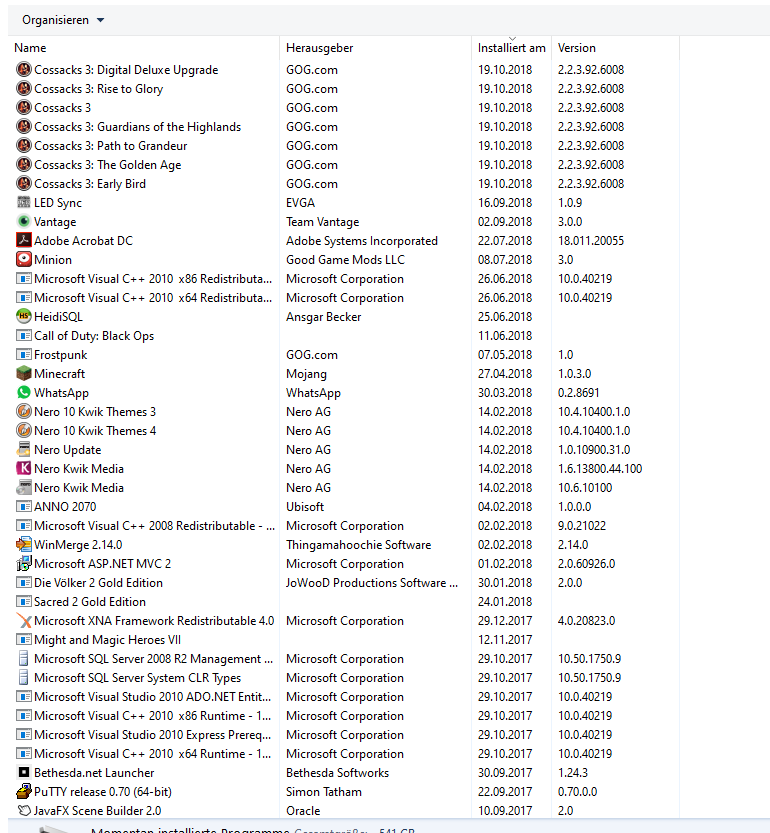Select Microsoft Visual C++ 2010 x64 Runtime

tap(153, 754)
